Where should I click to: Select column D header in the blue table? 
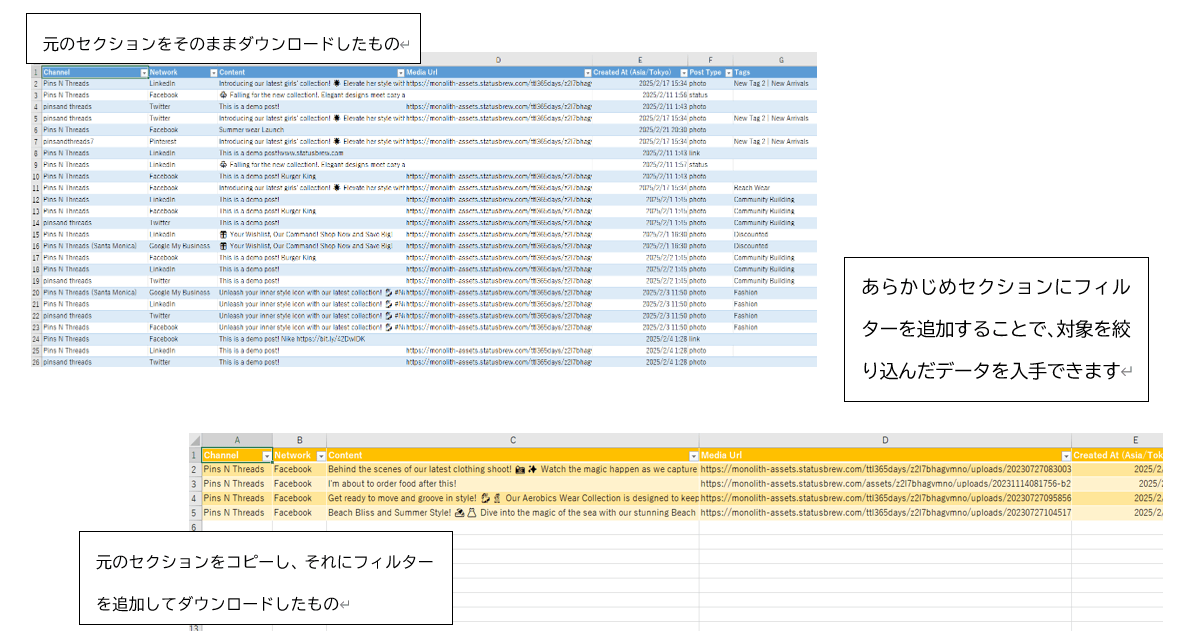(498, 60)
